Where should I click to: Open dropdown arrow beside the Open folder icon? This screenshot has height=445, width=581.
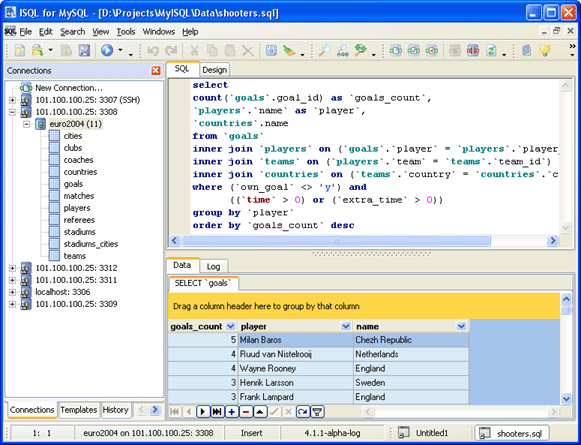click(50, 50)
